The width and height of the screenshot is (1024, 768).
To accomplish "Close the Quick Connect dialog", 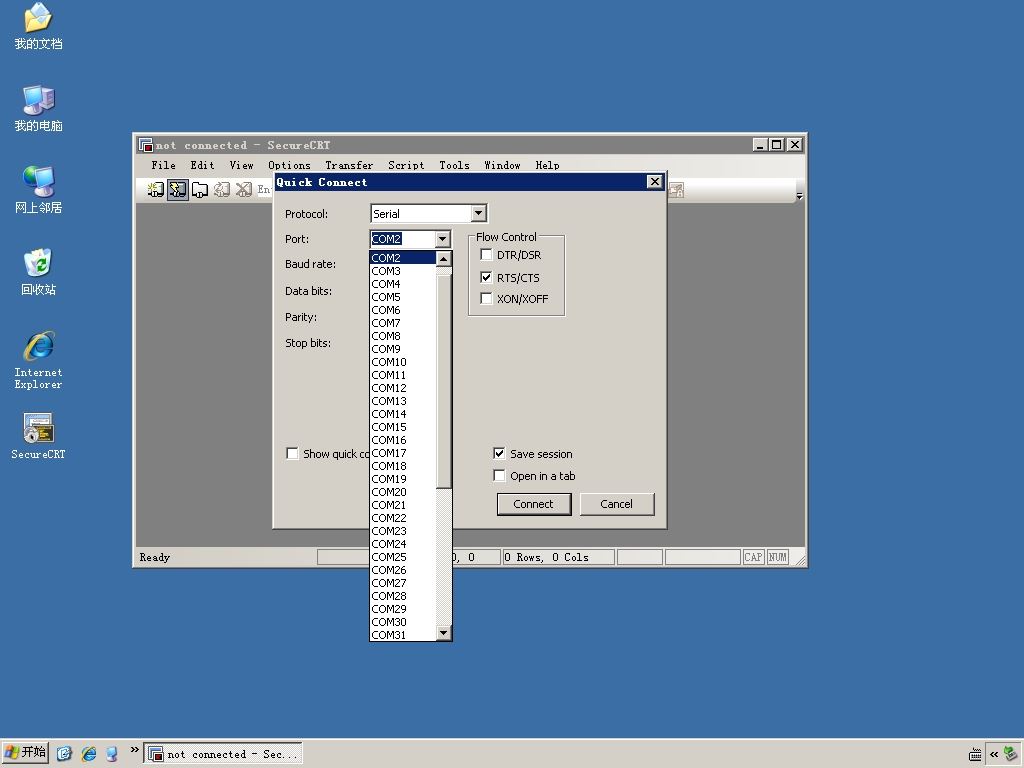I will coord(654,182).
